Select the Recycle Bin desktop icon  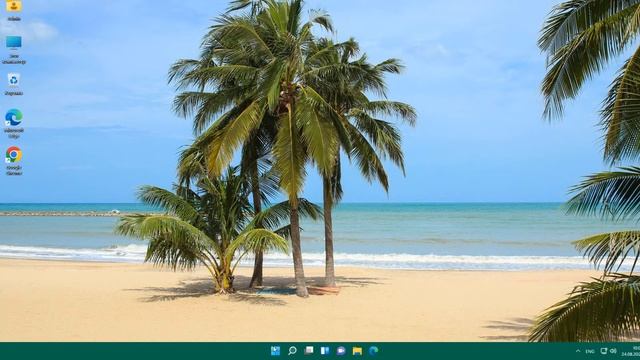tap(13, 84)
